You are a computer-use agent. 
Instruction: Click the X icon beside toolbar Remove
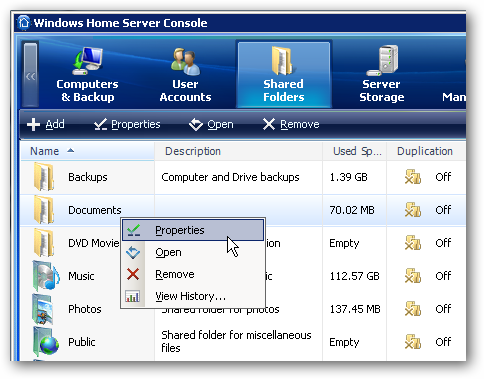269,125
